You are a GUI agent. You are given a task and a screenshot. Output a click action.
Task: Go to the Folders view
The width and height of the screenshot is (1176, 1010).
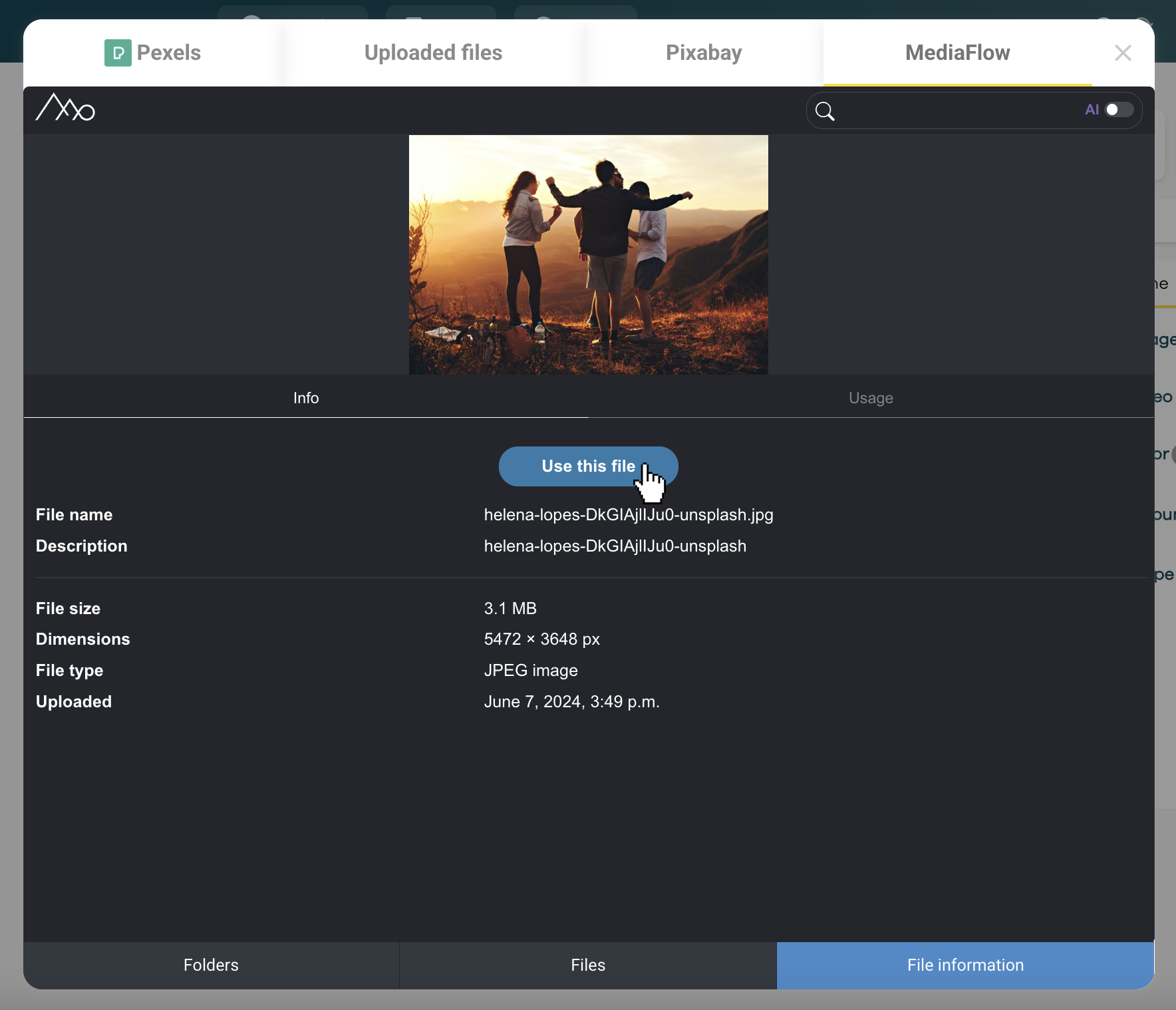tap(211, 965)
